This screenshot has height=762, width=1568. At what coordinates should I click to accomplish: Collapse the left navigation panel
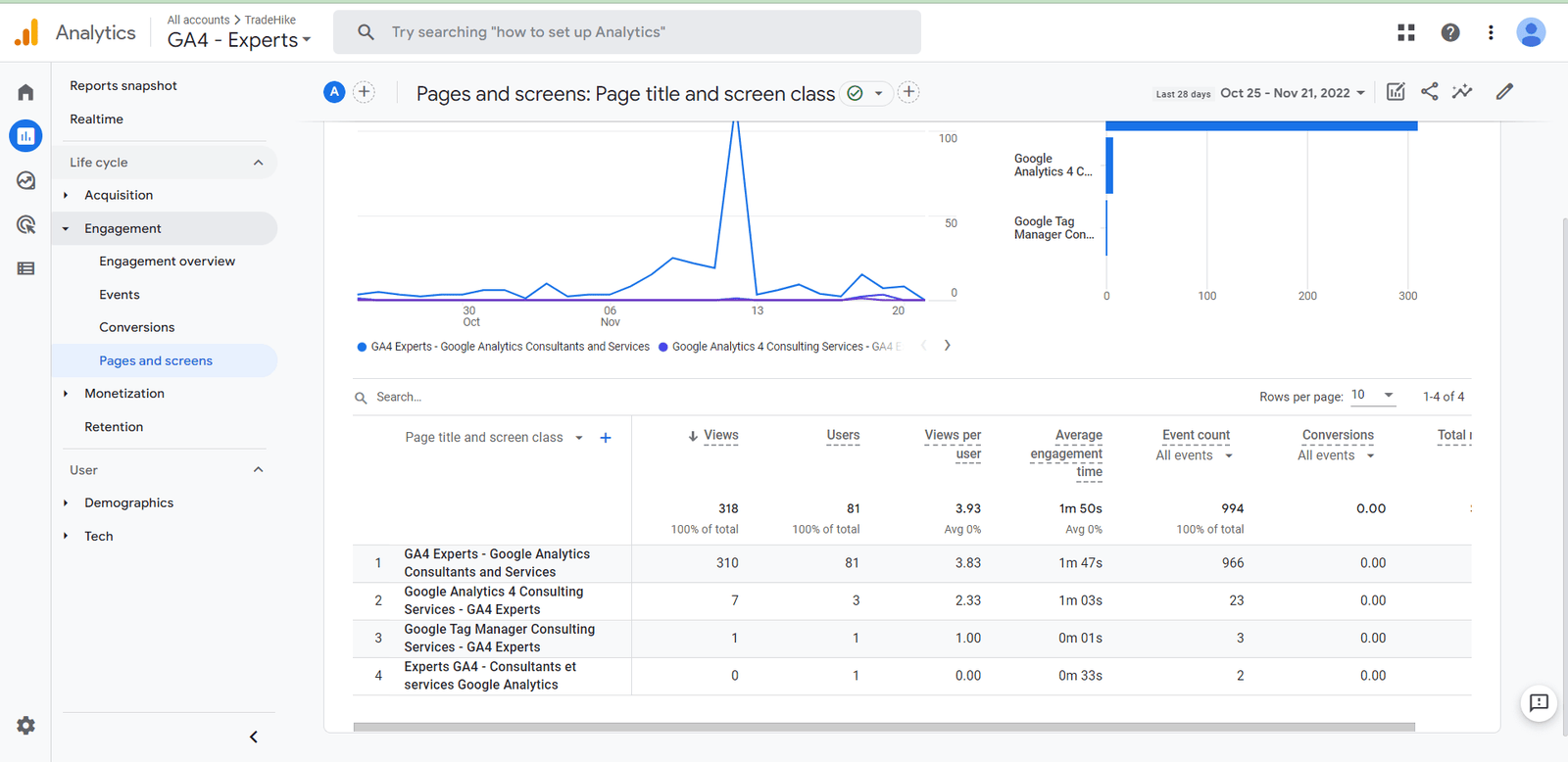(253, 737)
